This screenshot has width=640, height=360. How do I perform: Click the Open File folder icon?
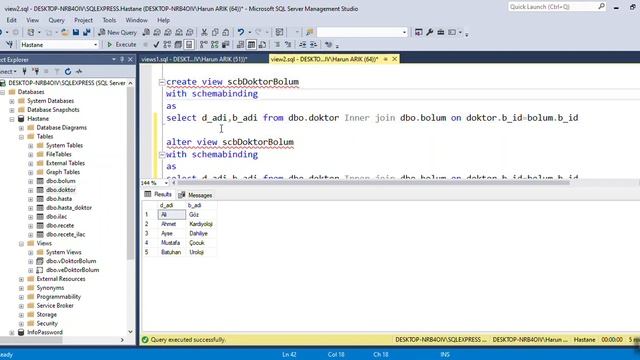pyautogui.click(x=64, y=32)
